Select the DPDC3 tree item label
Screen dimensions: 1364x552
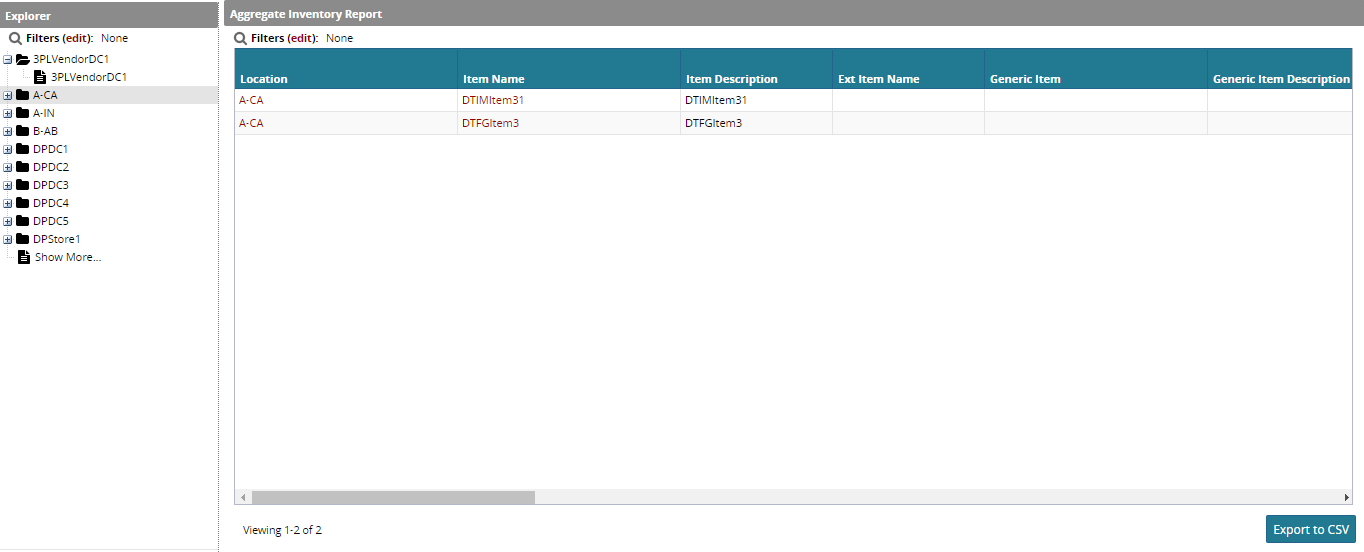click(51, 185)
